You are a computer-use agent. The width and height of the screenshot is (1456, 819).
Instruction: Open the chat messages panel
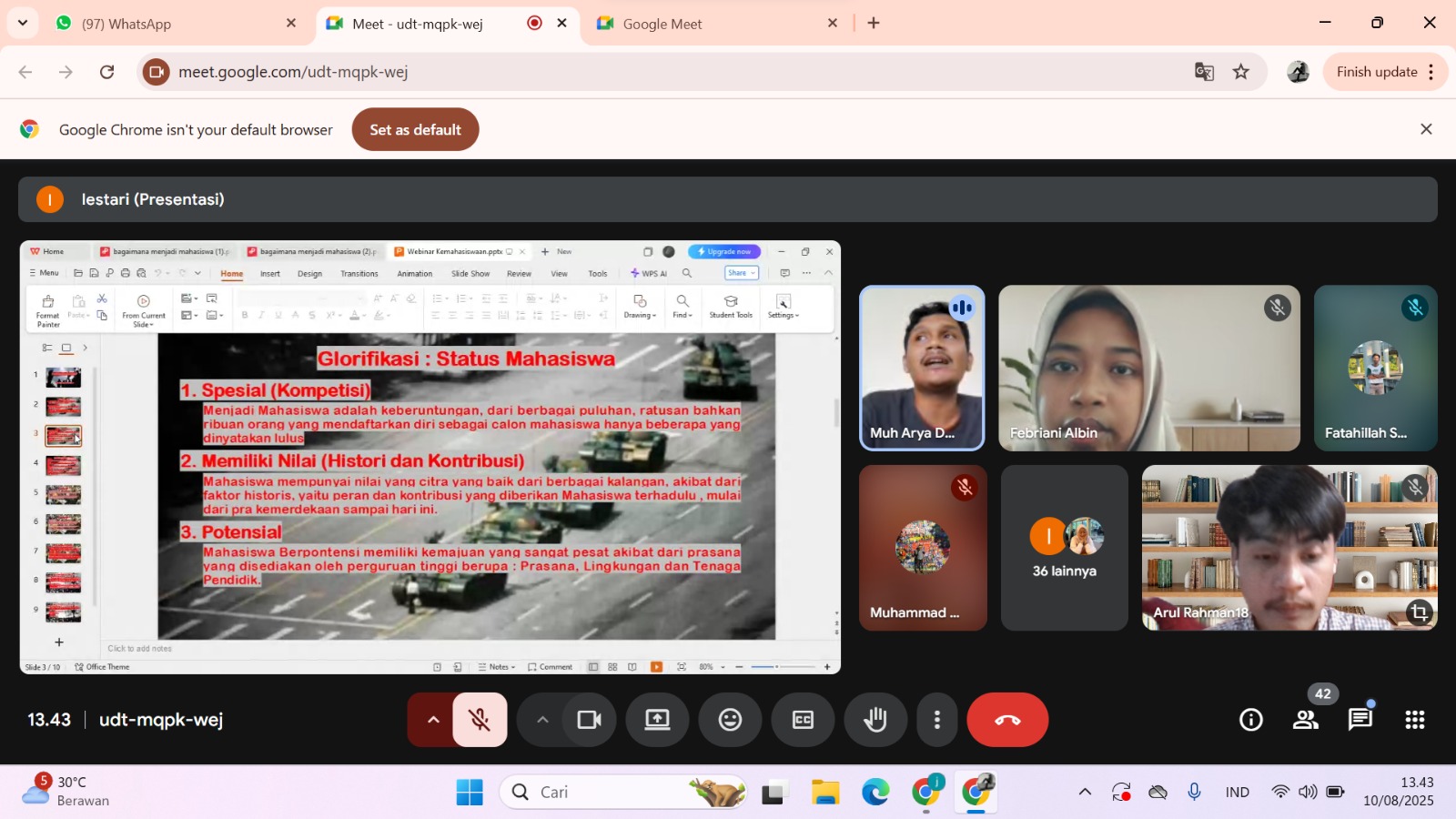(1360, 720)
